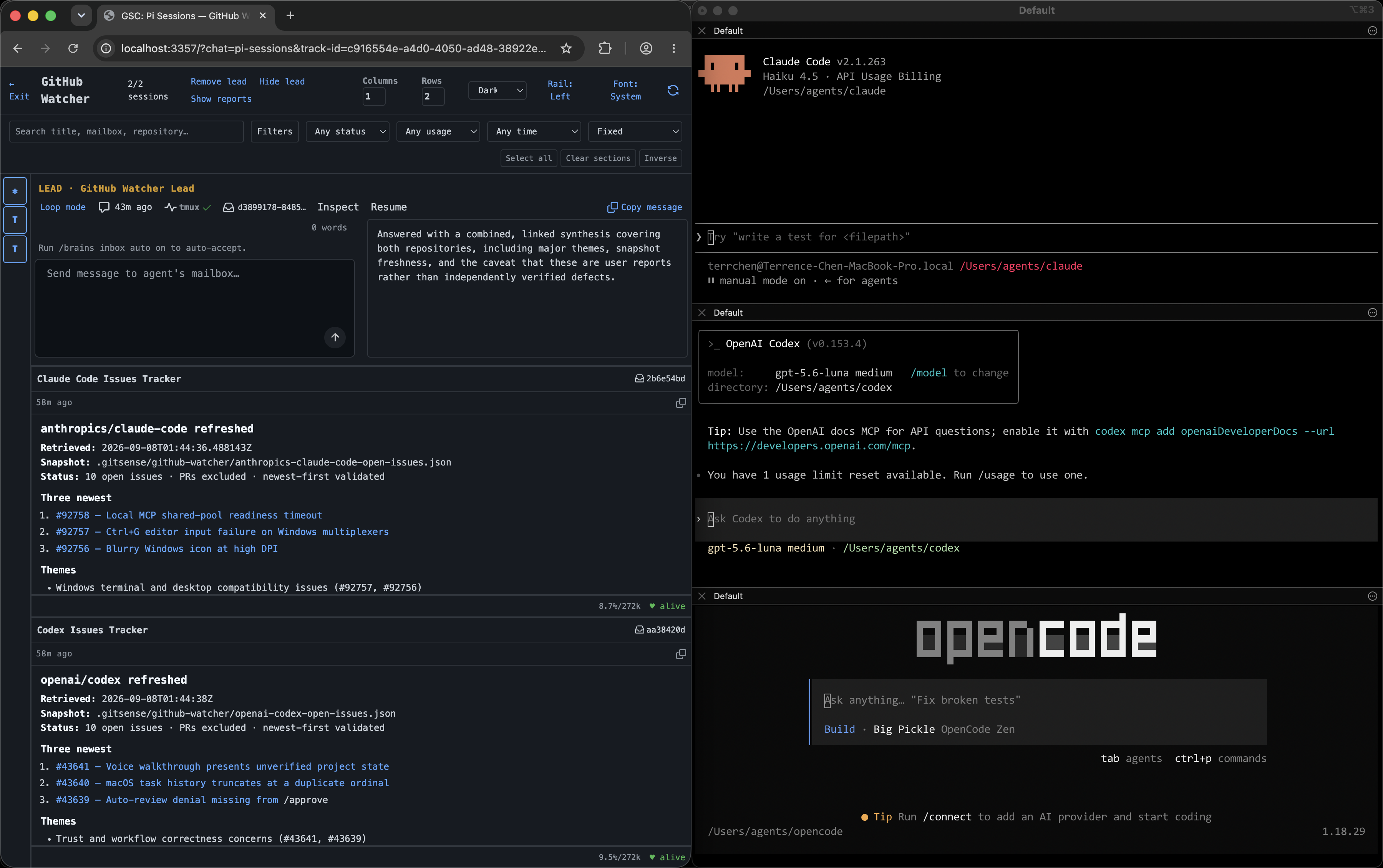This screenshot has height=868, width=1383.
Task: Open options menu of opencode pane
Action: pos(1372,596)
